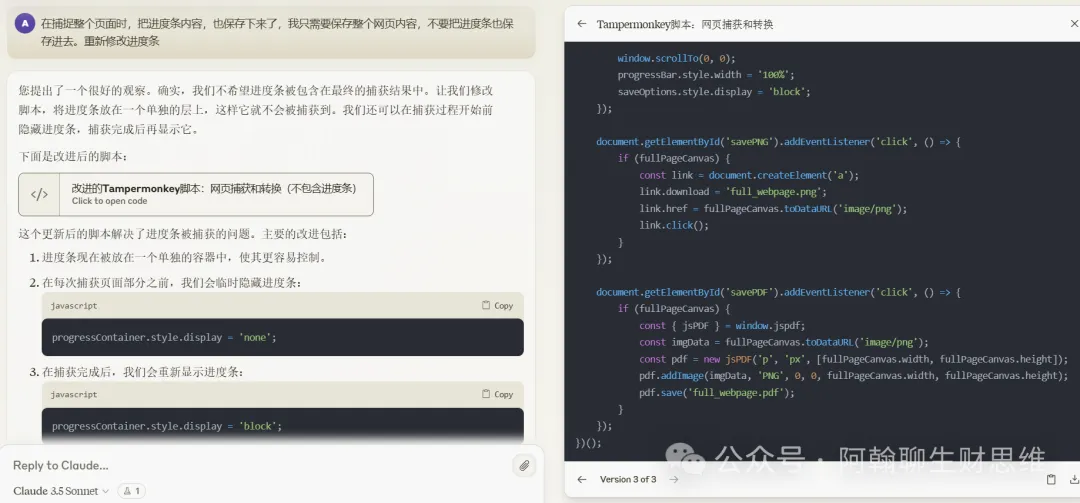This screenshot has width=1080, height=503.
Task: Go to next artifact version arrow
Action: pyautogui.click(x=674, y=480)
